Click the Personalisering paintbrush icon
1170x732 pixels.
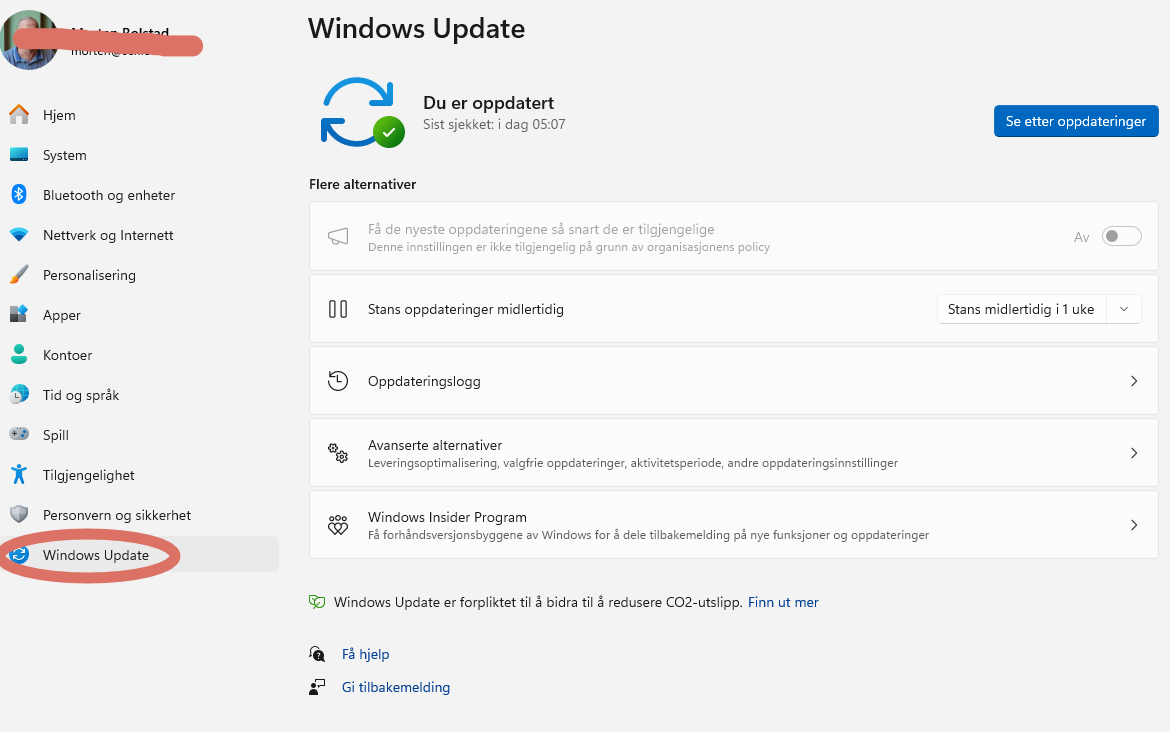point(19,275)
